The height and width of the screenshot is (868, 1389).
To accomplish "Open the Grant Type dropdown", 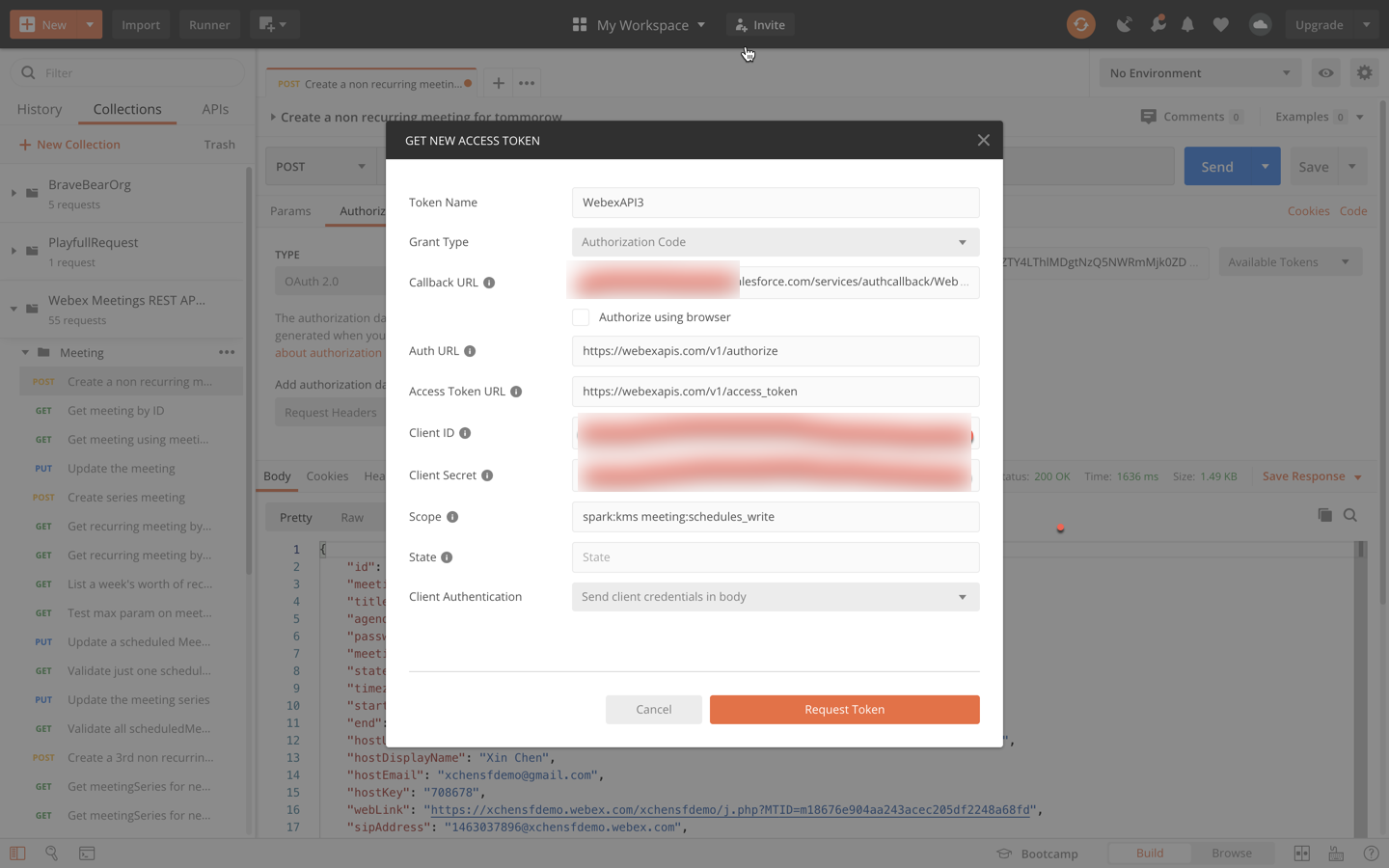I will pos(775,241).
